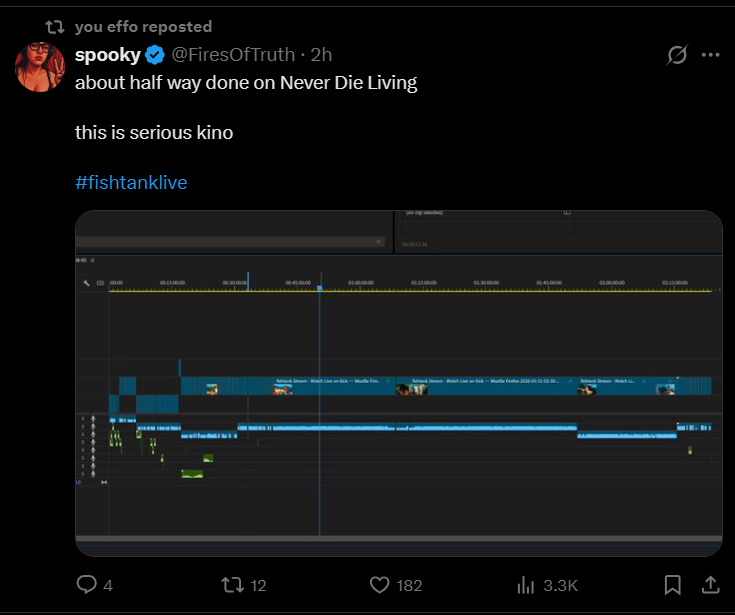735x615 pixels.
Task: Open the share icon menu
Action: [711, 585]
